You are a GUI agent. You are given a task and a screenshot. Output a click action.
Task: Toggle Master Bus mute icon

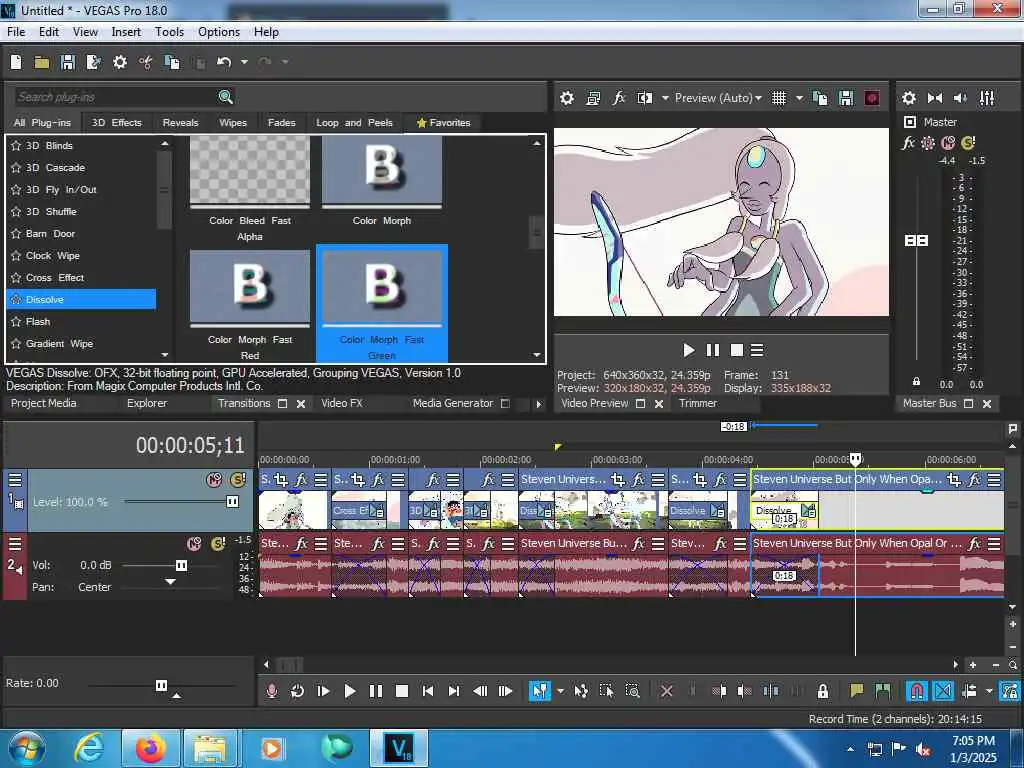pyautogui.click(x=948, y=142)
